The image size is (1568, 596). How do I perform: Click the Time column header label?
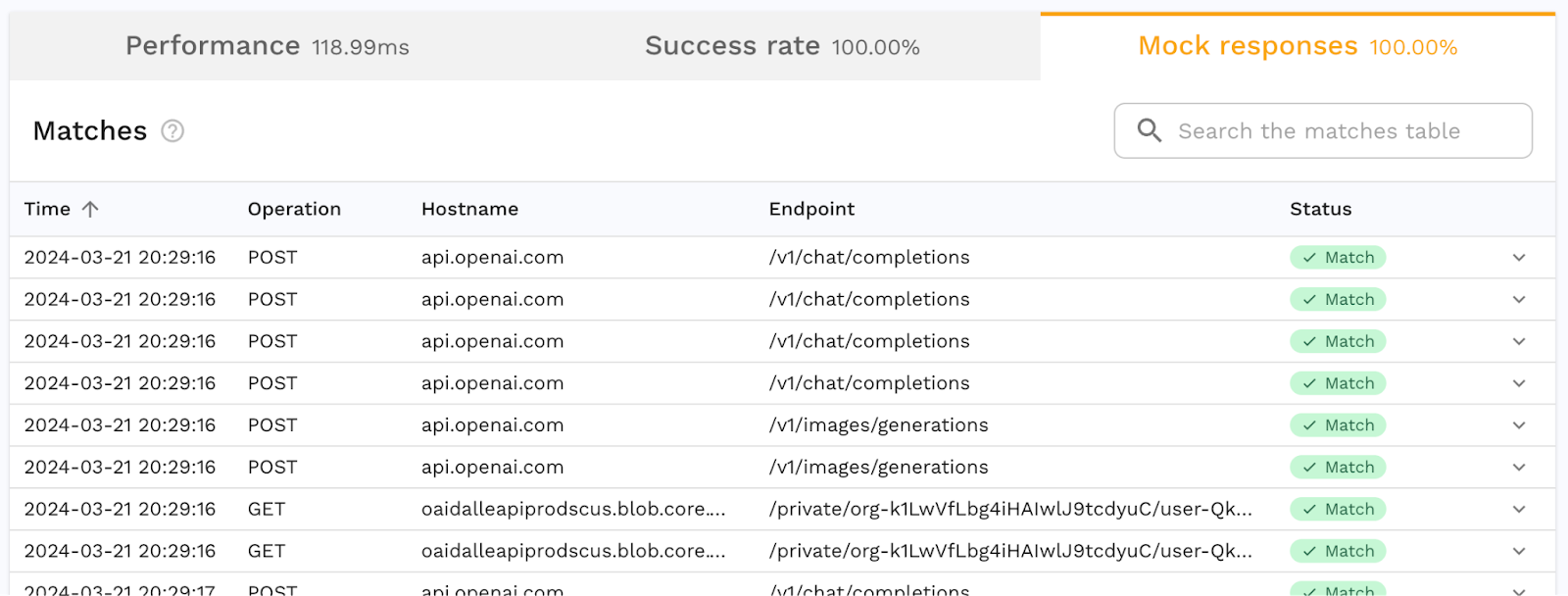[47, 209]
